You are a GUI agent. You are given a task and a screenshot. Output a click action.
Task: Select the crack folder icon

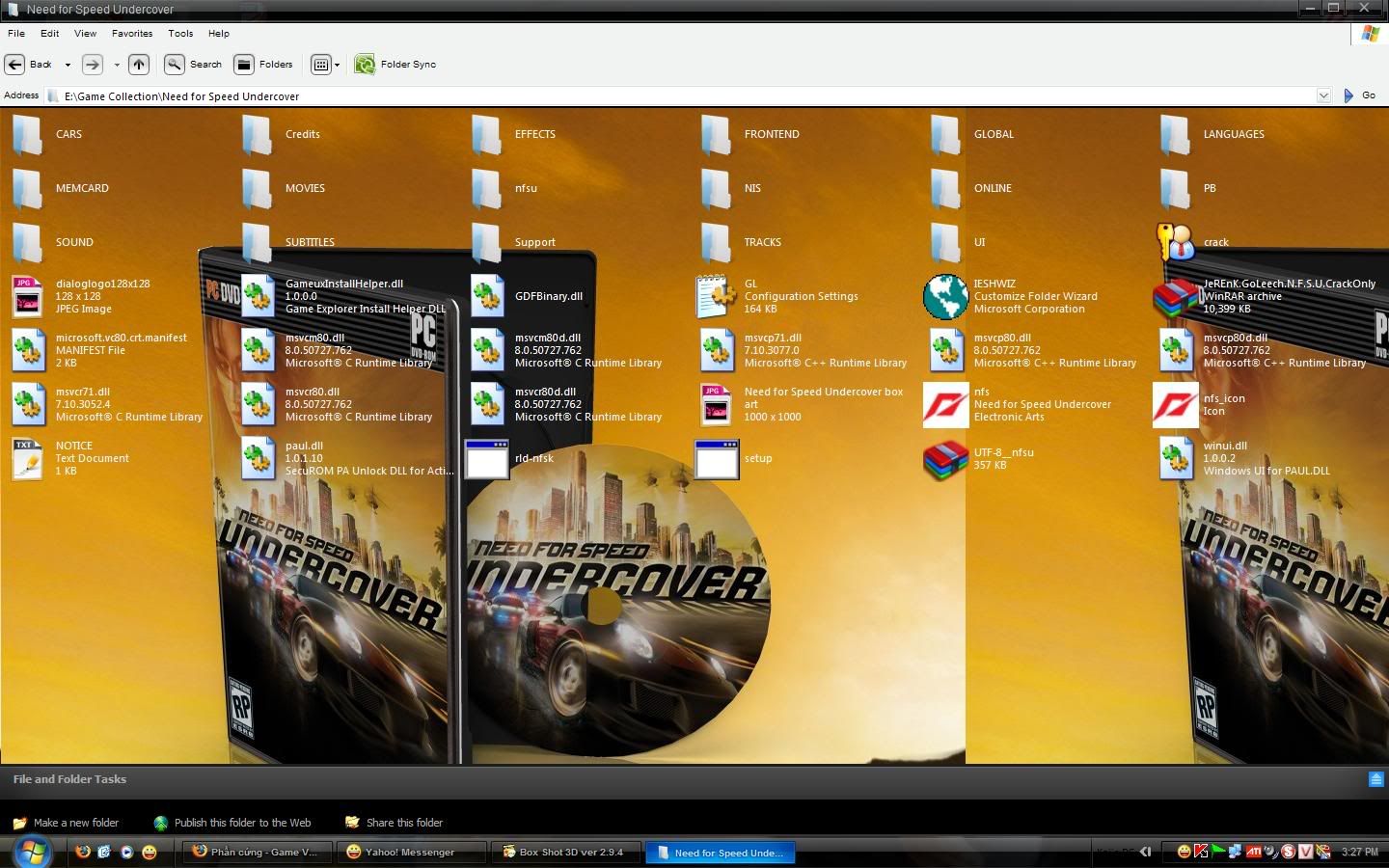pos(1176,242)
